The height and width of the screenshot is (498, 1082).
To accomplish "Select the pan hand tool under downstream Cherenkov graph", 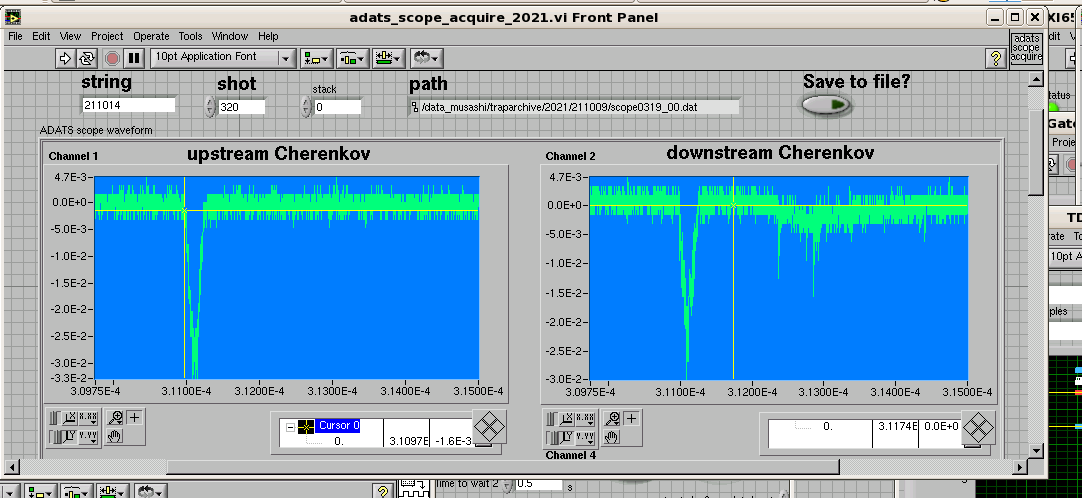I will [614, 436].
